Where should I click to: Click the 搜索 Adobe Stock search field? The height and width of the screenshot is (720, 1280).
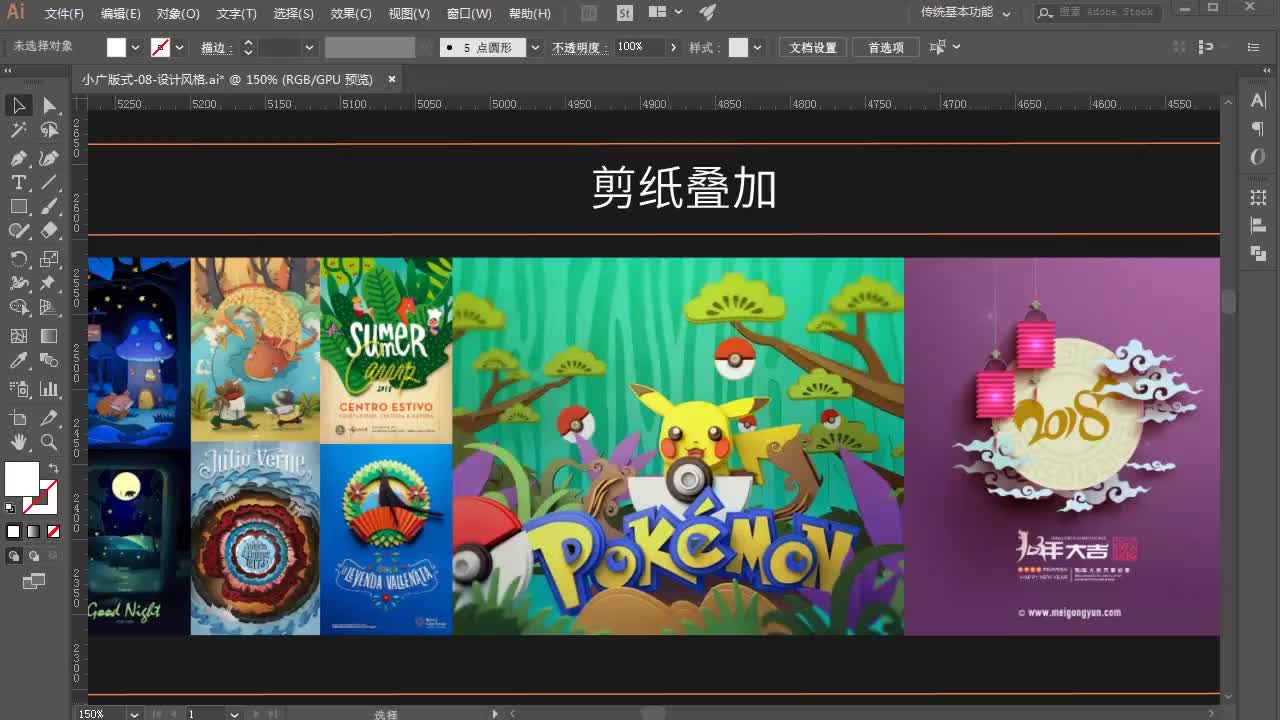click(1098, 12)
